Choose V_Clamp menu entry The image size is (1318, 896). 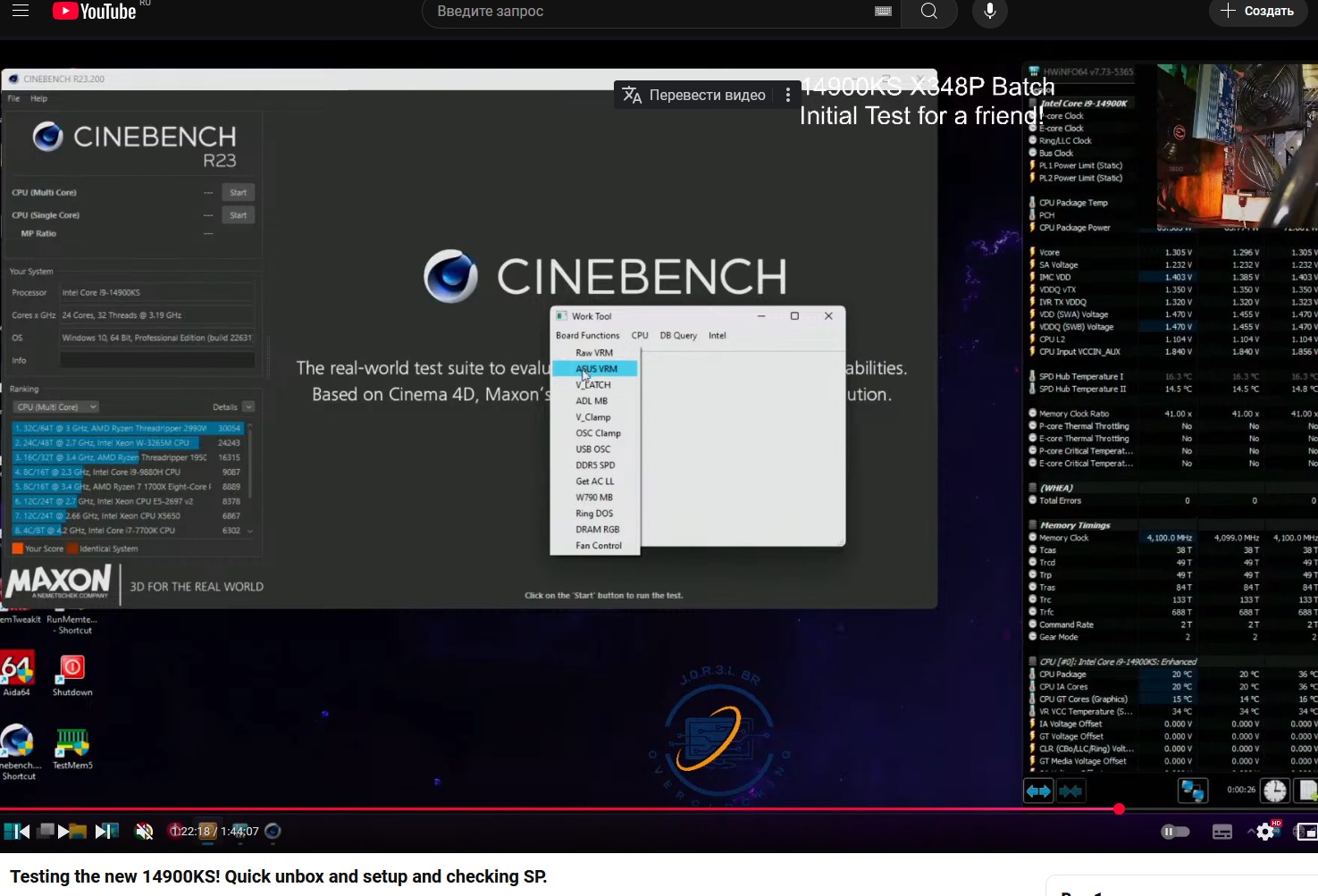[x=595, y=417]
